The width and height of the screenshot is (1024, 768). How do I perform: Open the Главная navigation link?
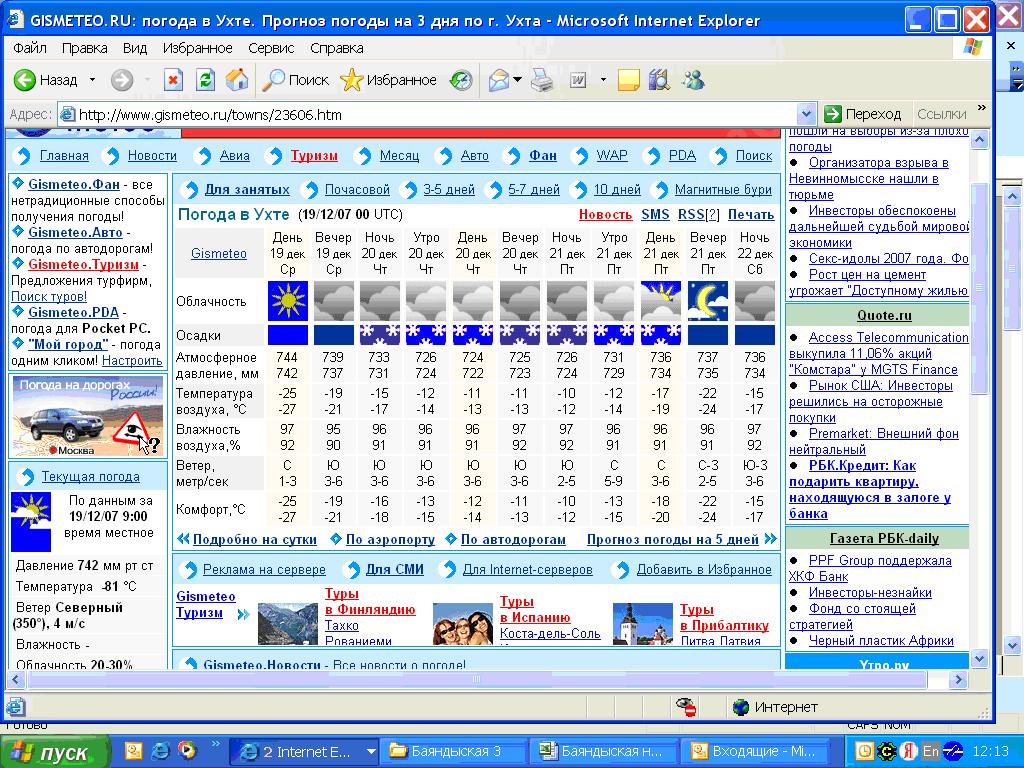tap(64, 155)
